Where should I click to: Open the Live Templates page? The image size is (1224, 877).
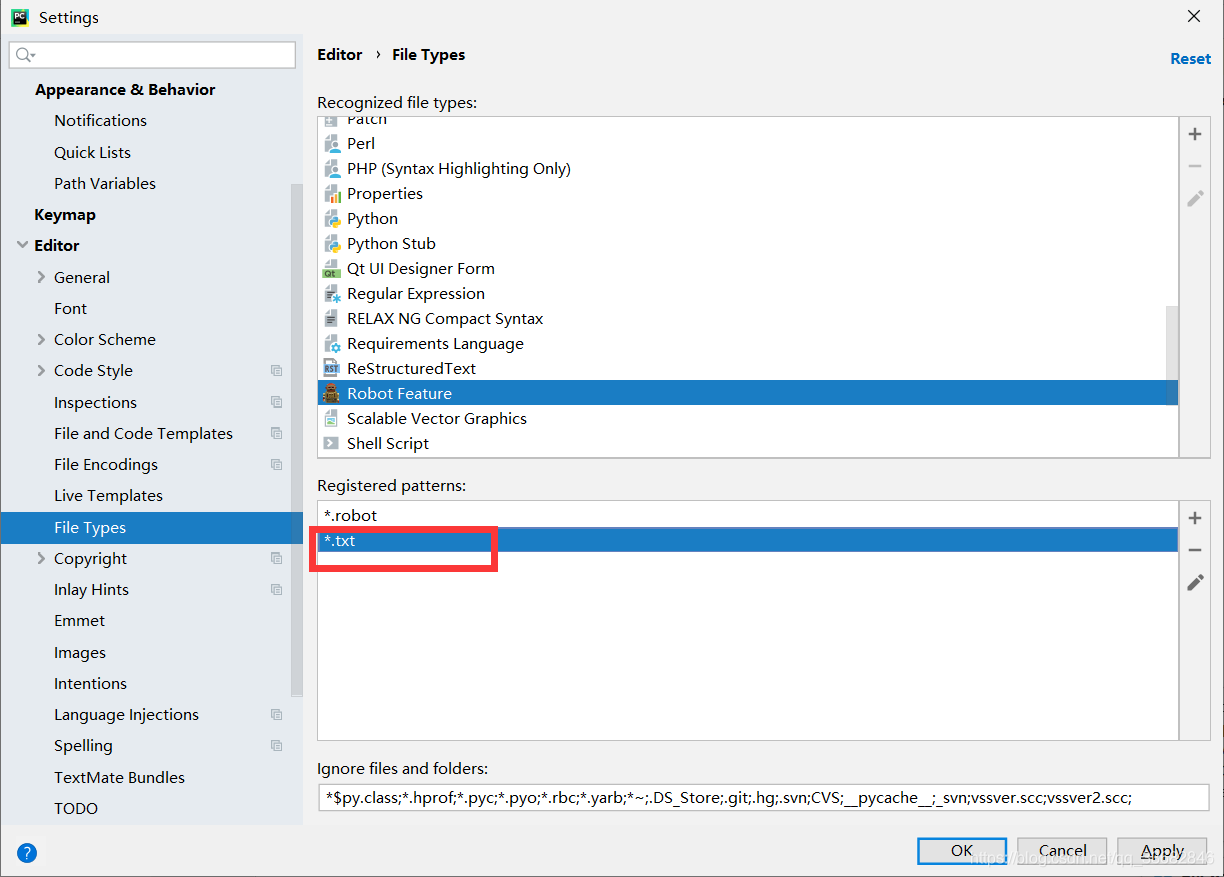point(108,496)
